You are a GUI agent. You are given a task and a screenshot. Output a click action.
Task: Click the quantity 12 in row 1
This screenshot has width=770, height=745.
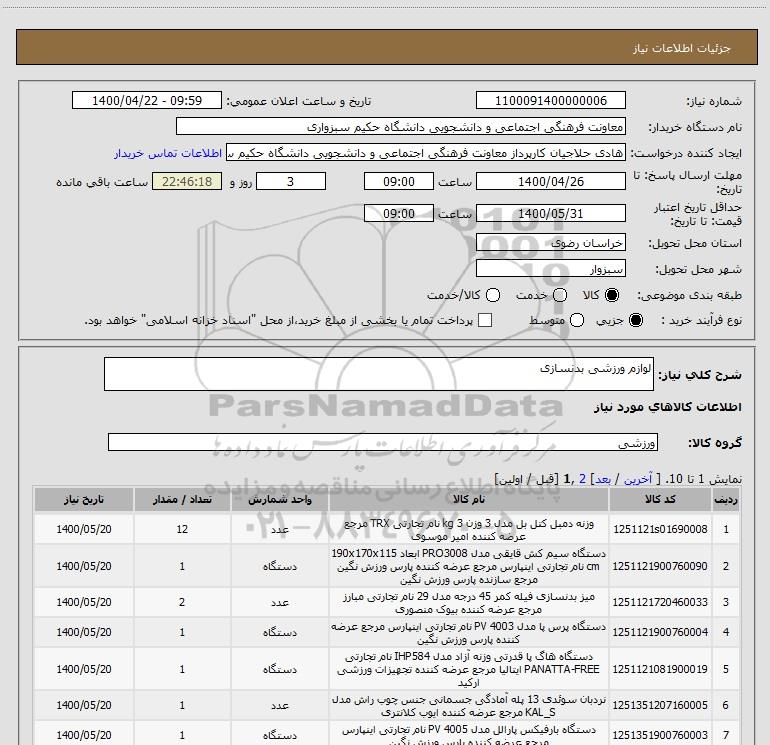coord(182,529)
